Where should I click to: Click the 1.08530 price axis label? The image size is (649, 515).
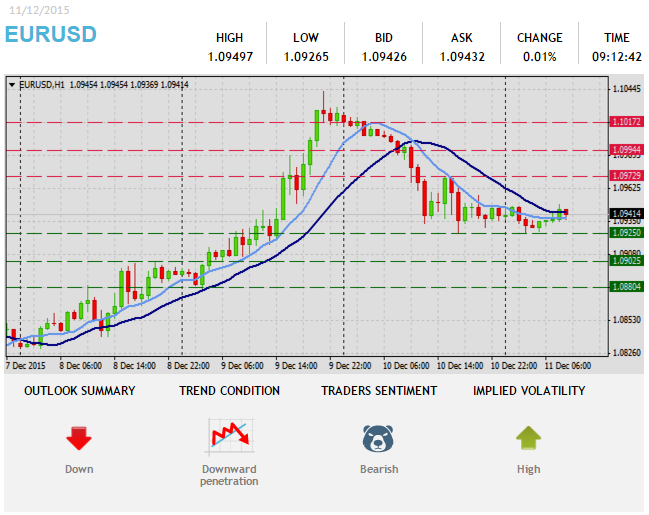click(x=627, y=320)
